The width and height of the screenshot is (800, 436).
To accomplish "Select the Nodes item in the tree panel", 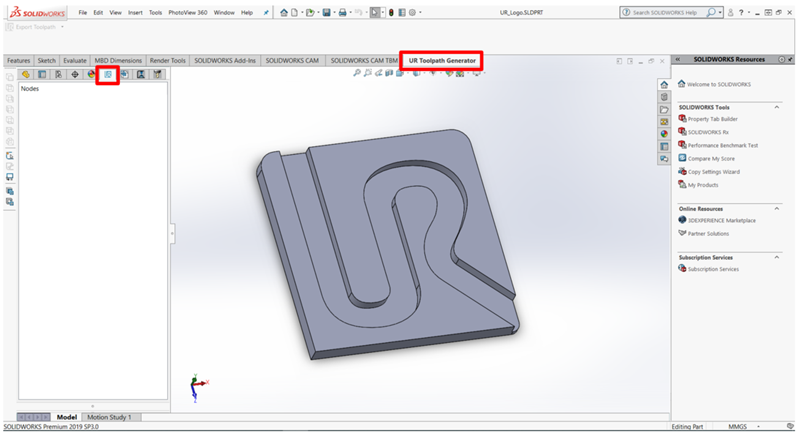I will pyautogui.click(x=30, y=89).
